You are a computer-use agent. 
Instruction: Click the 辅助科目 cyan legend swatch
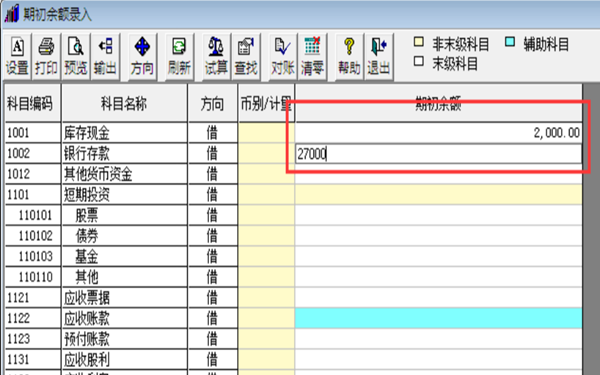point(510,42)
